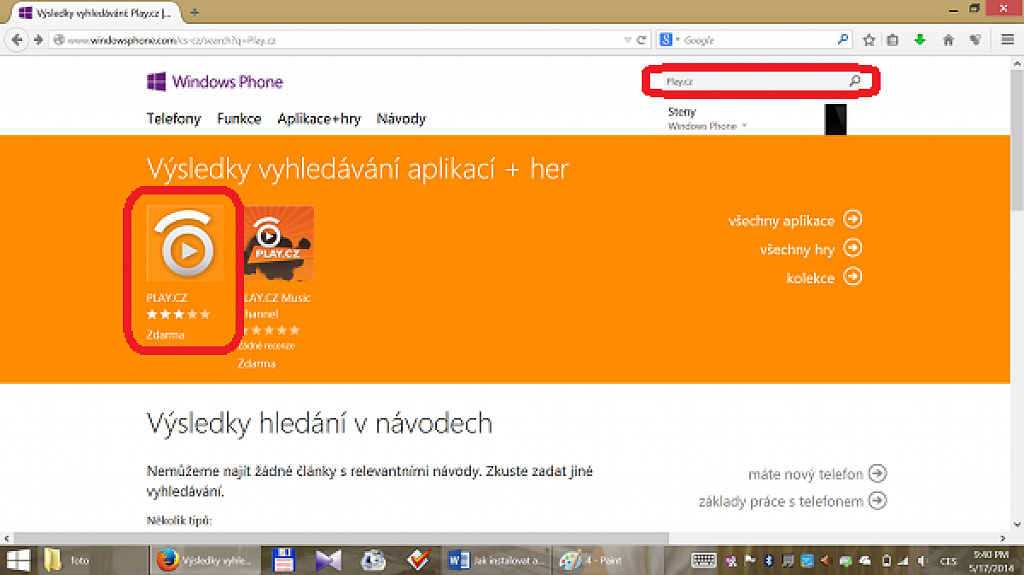The height and width of the screenshot is (575, 1024).
Task: Click the Windows Phone site search magnifier
Action: tap(855, 81)
